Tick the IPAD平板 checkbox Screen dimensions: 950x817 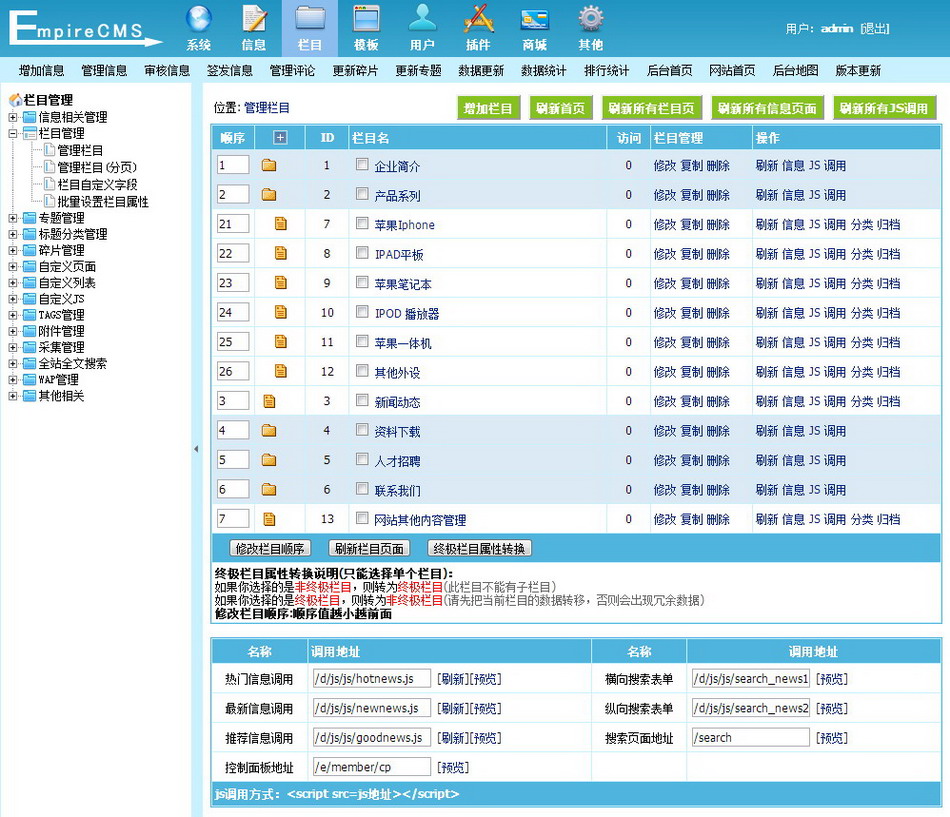362,252
